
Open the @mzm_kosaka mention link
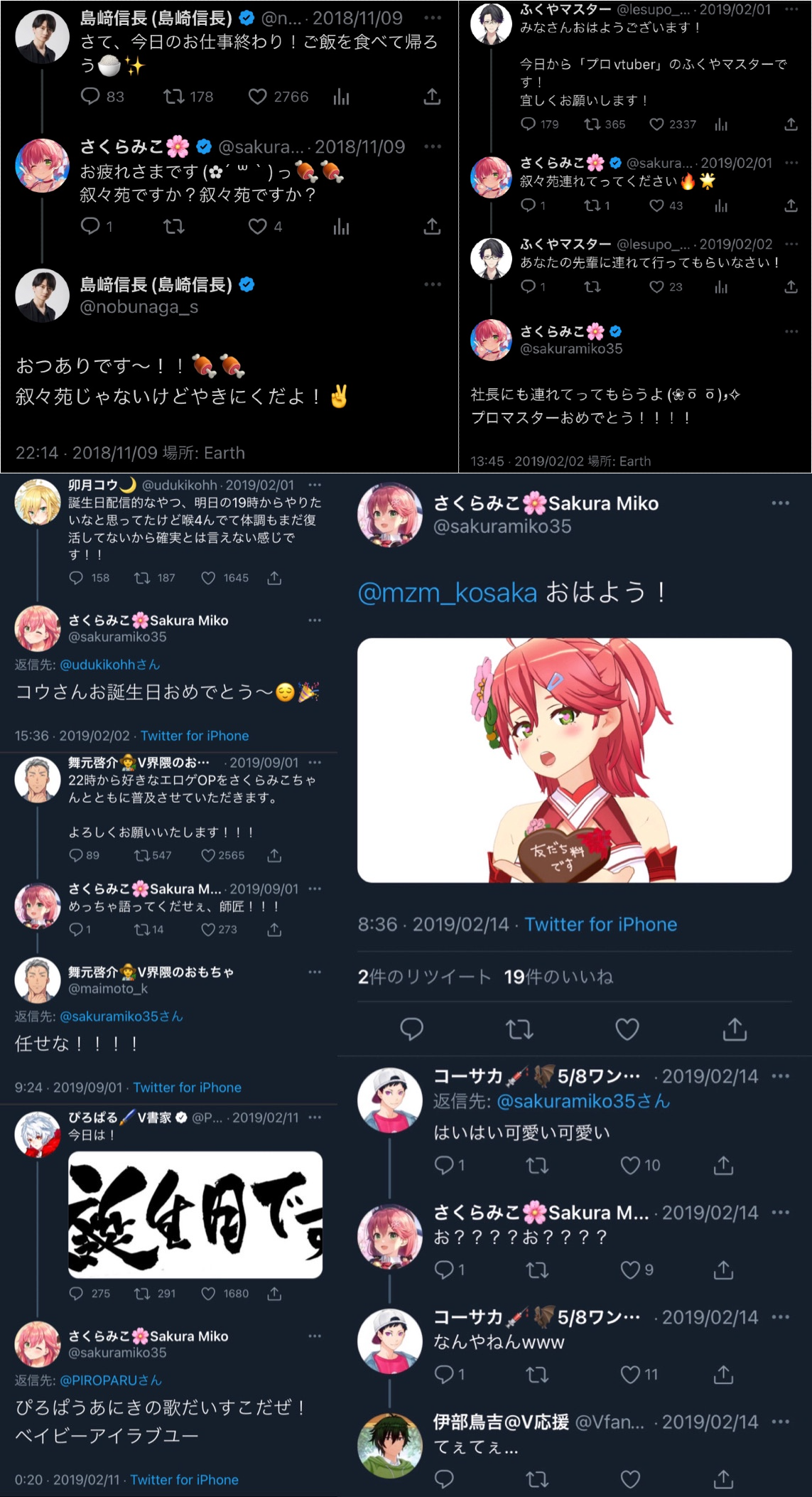[x=448, y=592]
